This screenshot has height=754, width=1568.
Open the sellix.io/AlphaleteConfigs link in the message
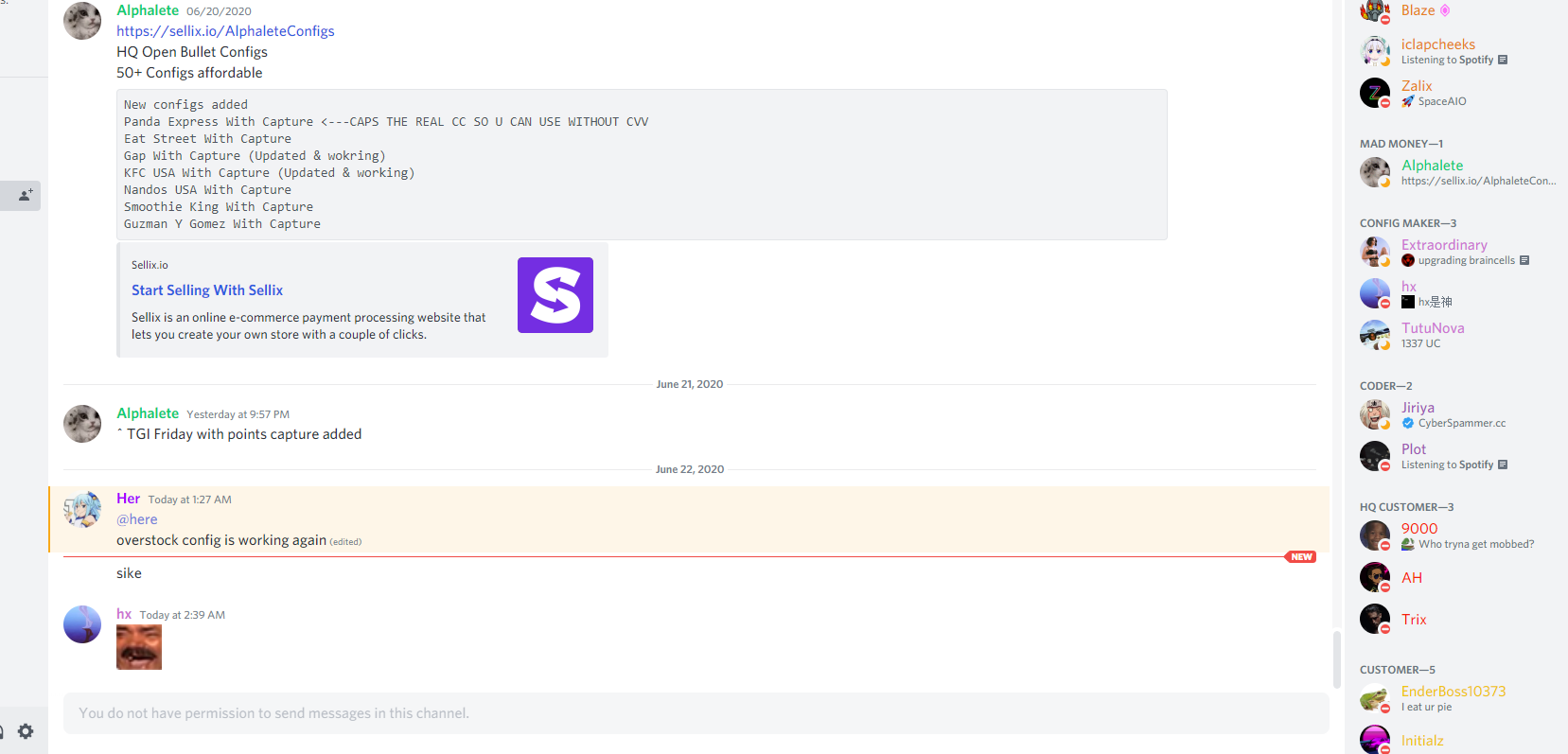(225, 31)
